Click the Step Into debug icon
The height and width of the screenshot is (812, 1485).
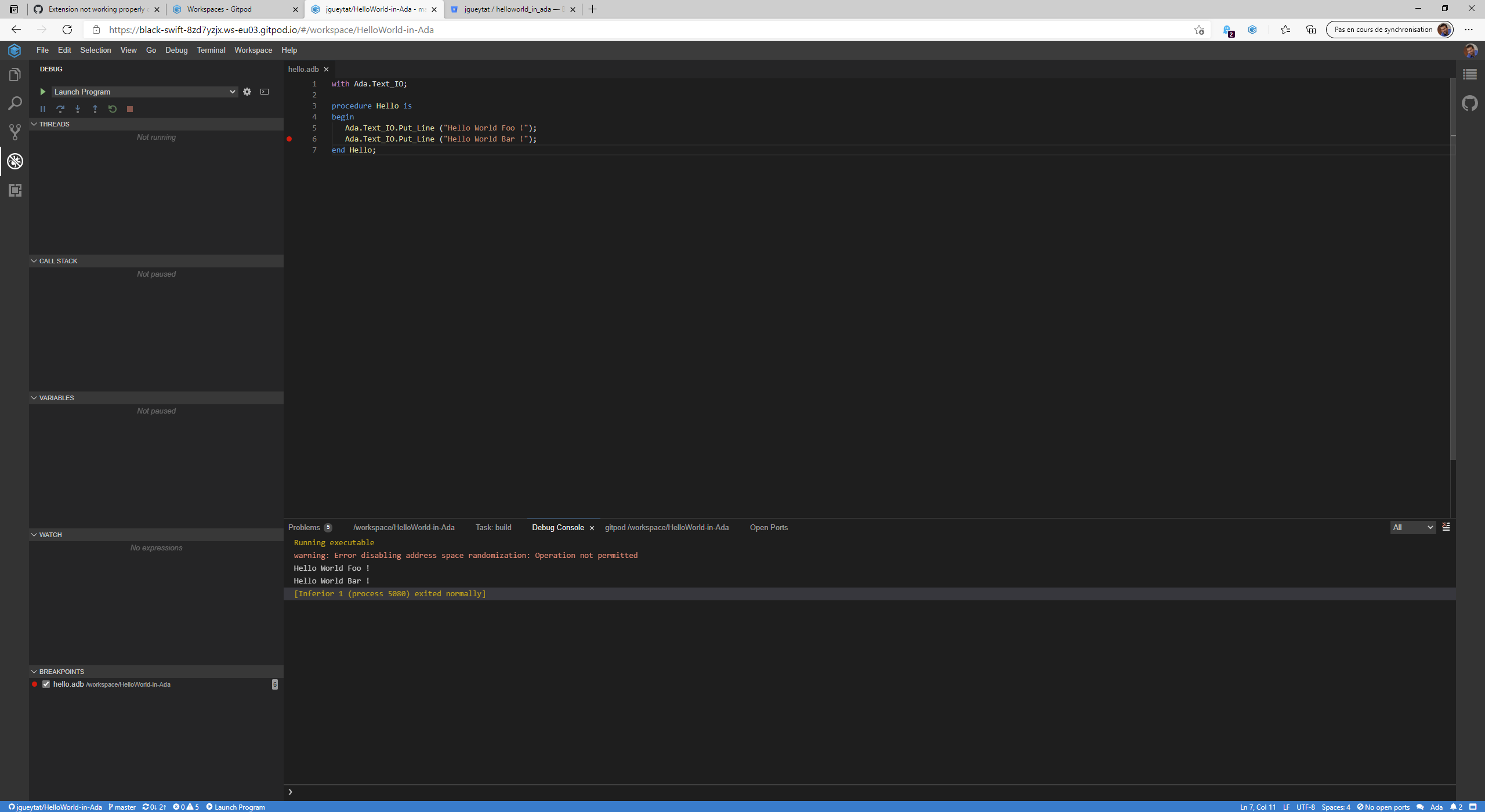point(78,108)
